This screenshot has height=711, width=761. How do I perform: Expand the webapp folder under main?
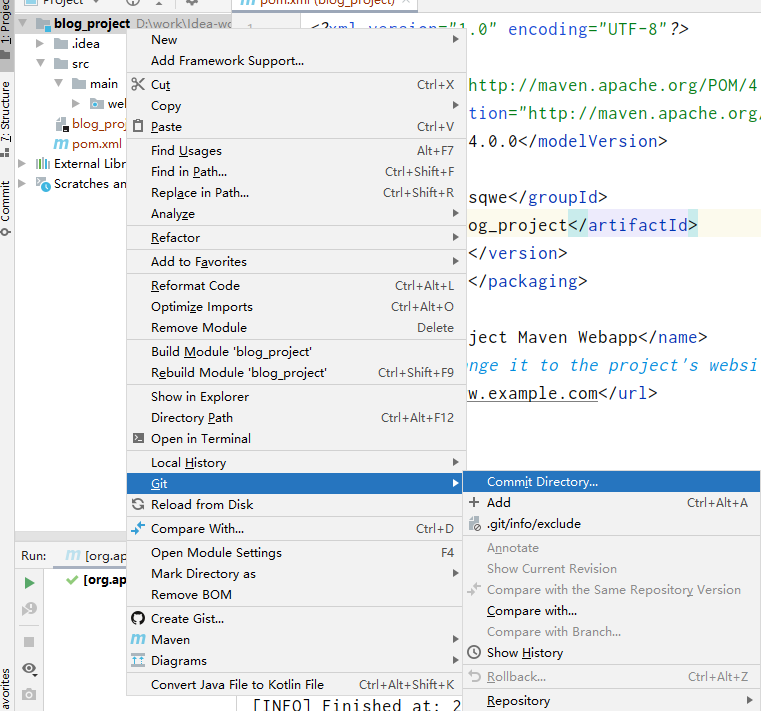[75, 103]
